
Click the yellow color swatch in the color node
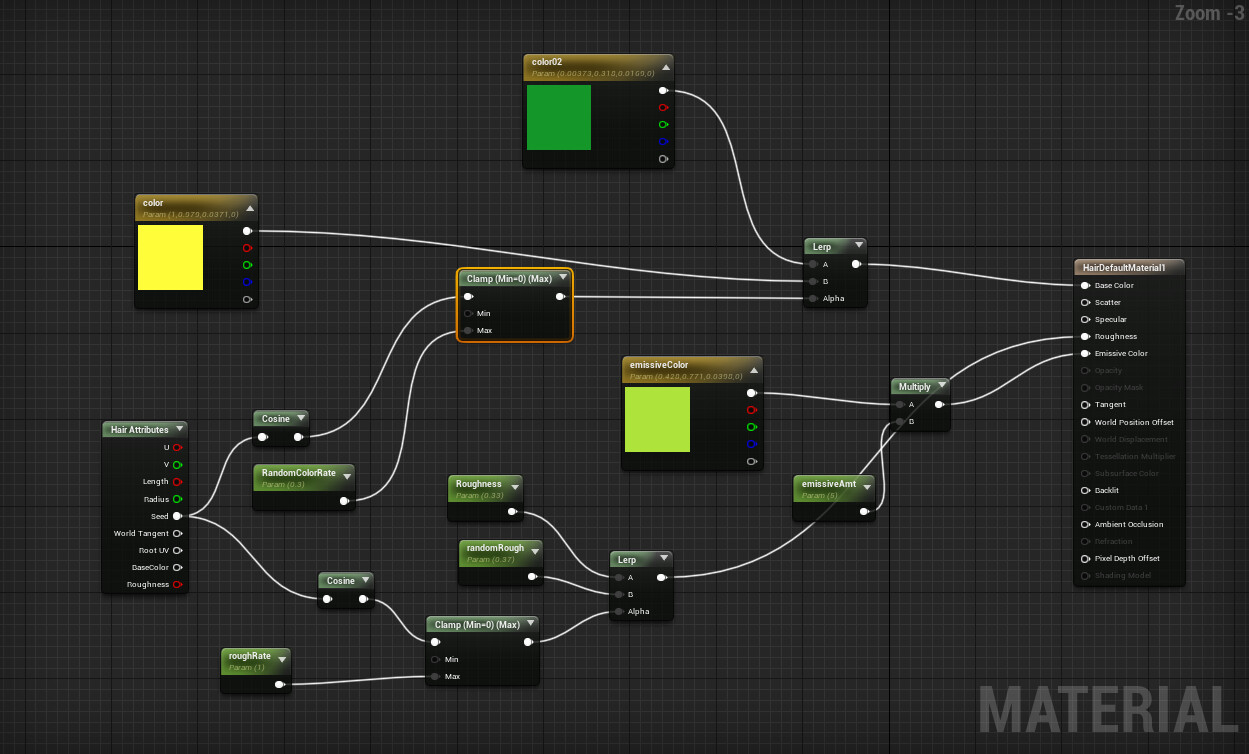pos(170,258)
